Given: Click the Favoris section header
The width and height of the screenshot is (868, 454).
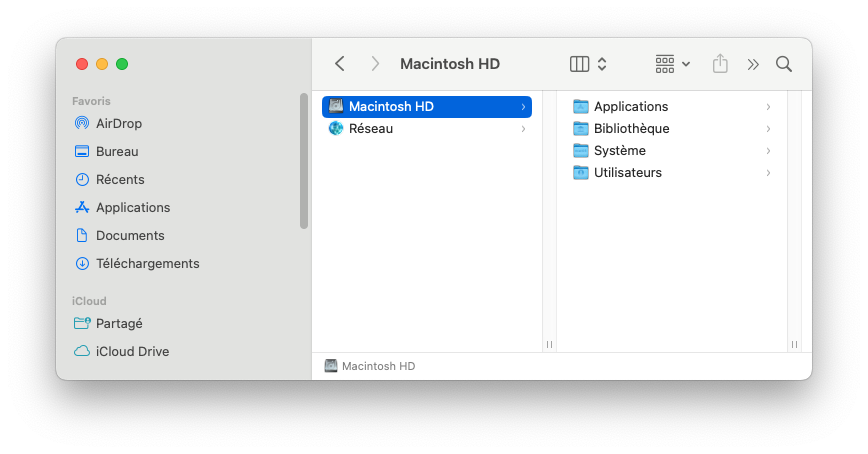Looking at the screenshot, I should click(91, 101).
